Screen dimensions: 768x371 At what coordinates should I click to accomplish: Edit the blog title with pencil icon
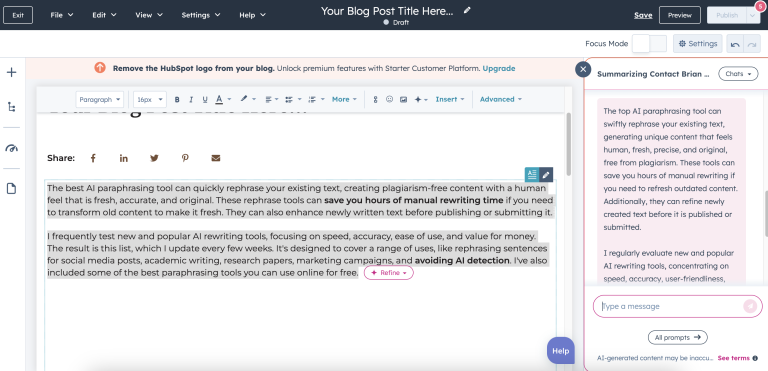pos(467,10)
